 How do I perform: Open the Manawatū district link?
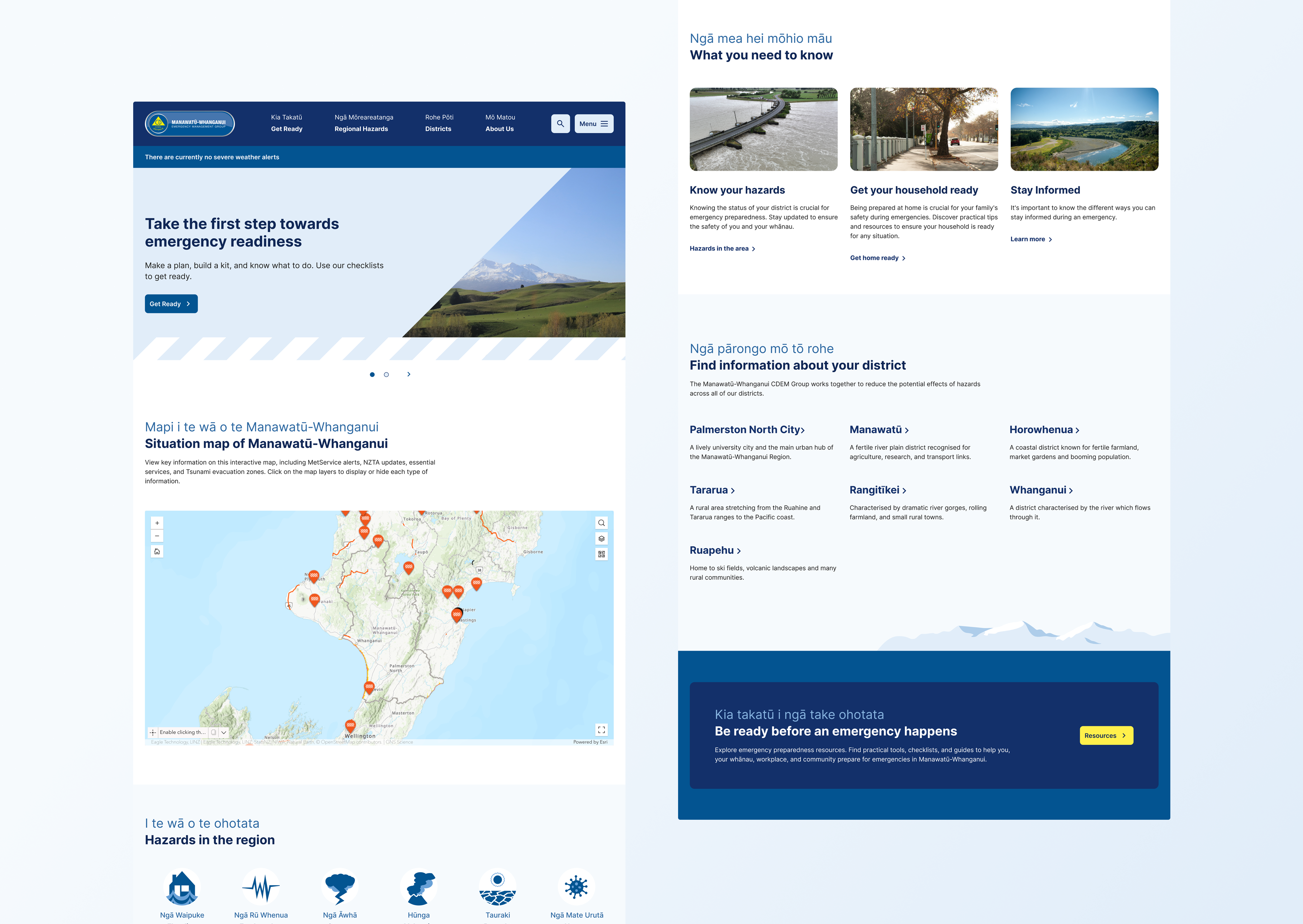coord(879,430)
